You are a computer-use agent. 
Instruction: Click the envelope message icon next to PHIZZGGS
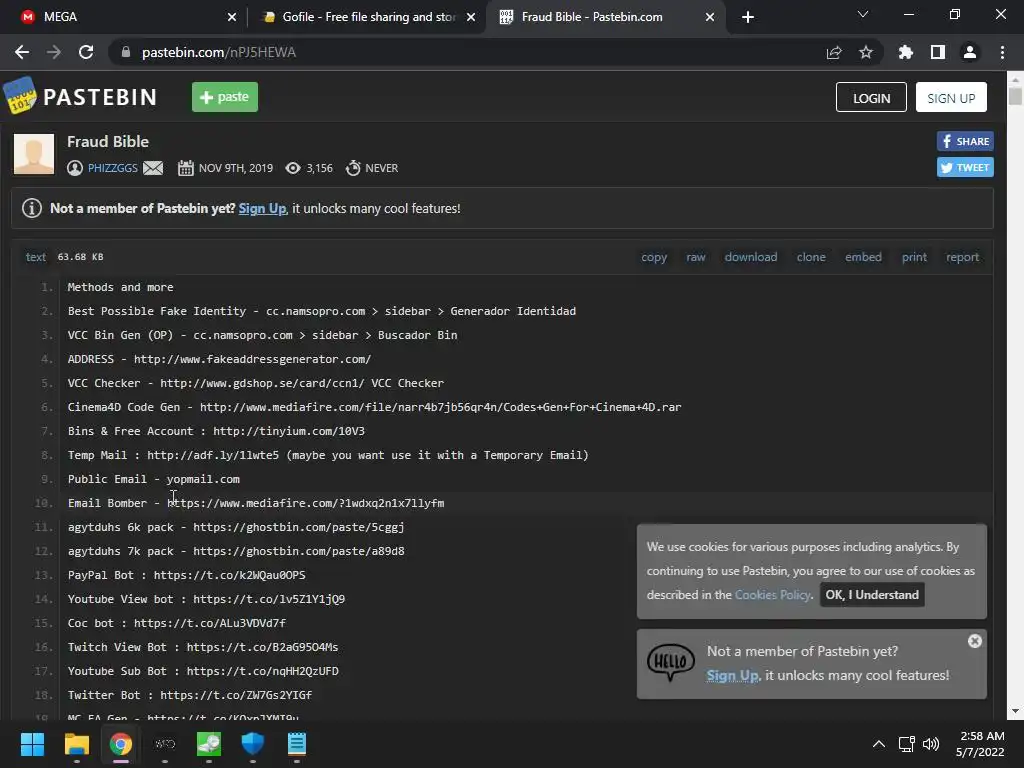click(x=153, y=168)
